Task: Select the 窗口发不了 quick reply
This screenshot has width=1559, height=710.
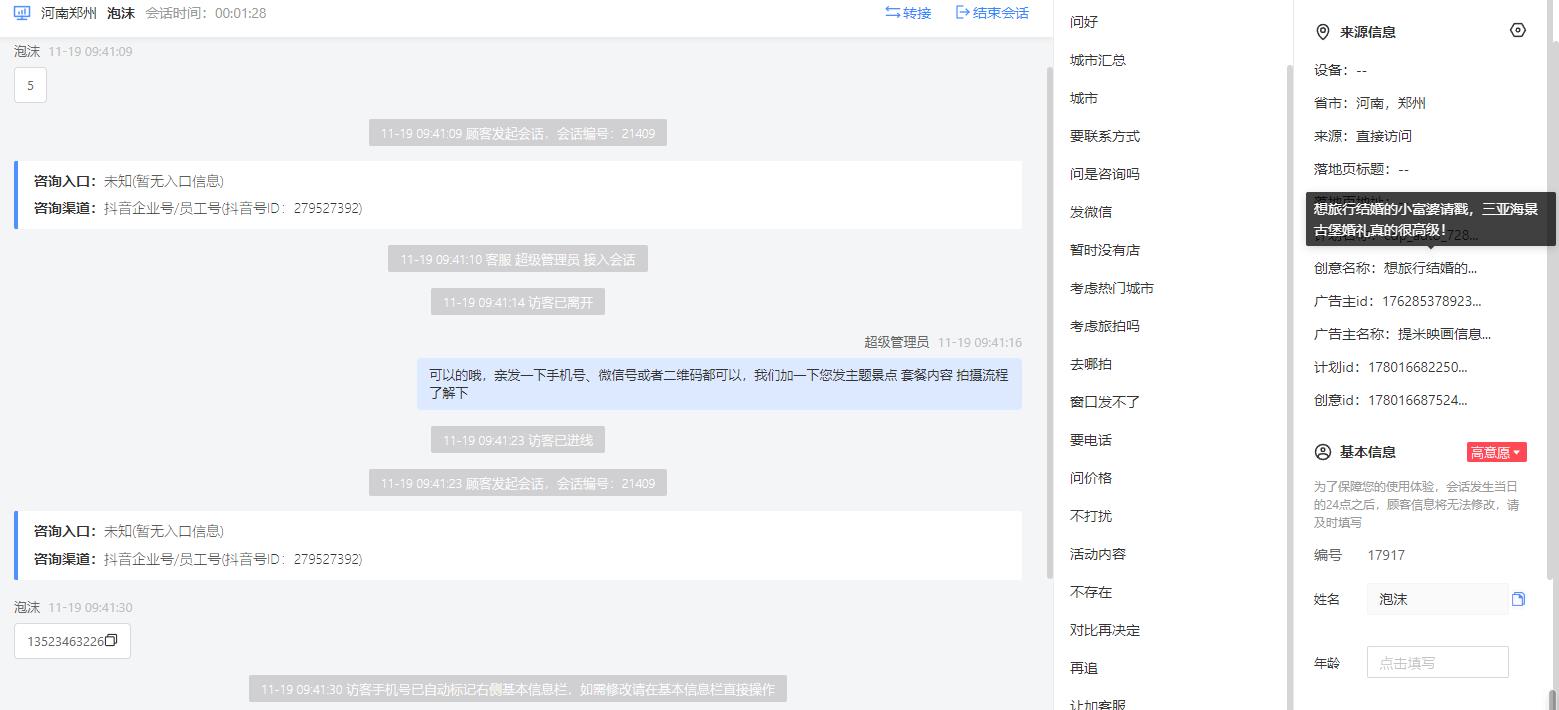Action: tap(1105, 402)
